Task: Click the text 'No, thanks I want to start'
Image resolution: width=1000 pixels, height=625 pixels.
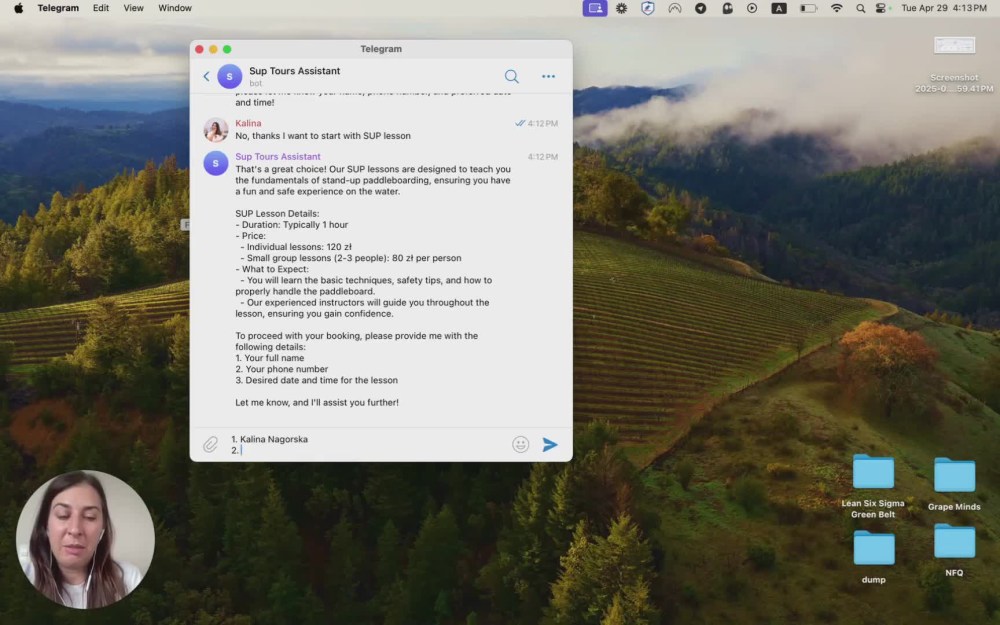Action: [289, 136]
